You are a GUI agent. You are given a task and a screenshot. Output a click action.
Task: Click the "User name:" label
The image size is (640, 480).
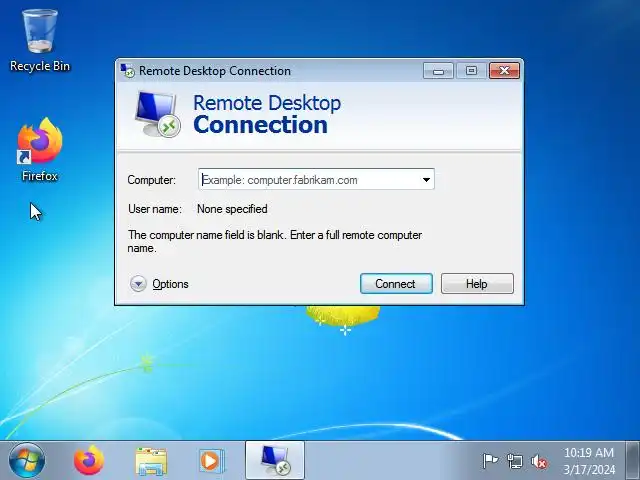(x=155, y=209)
